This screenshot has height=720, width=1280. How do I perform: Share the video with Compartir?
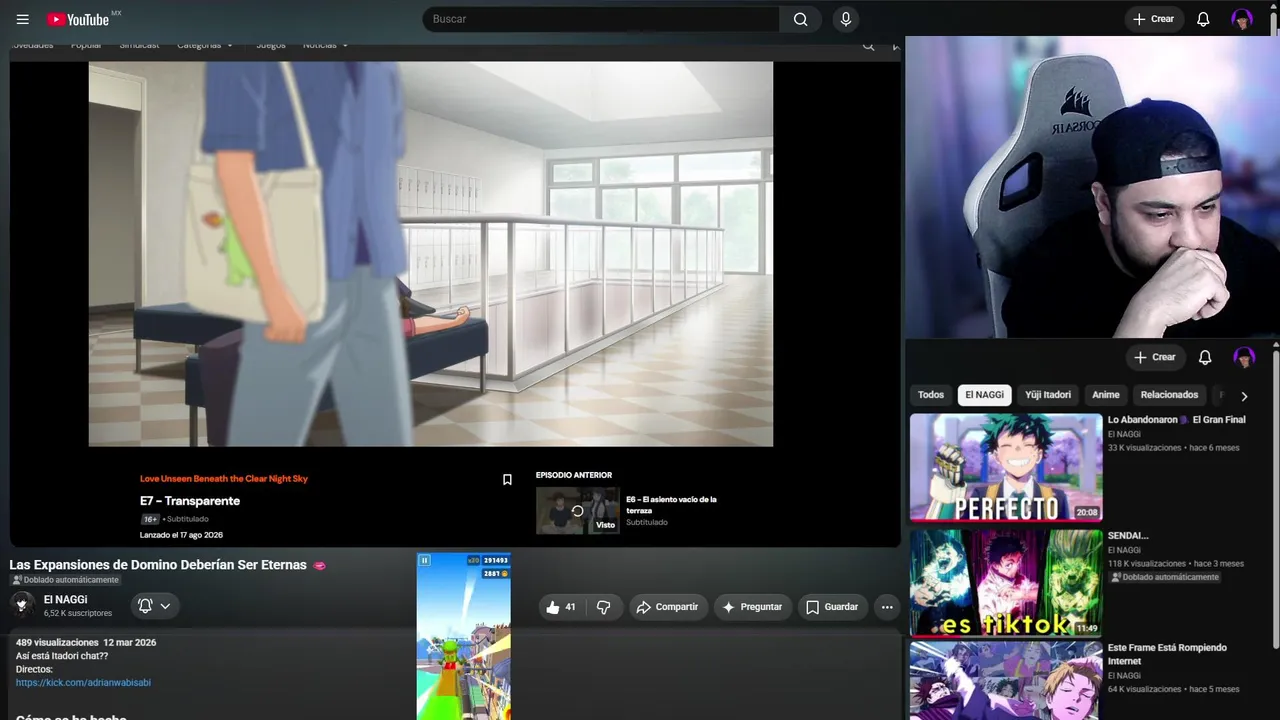tap(667, 607)
